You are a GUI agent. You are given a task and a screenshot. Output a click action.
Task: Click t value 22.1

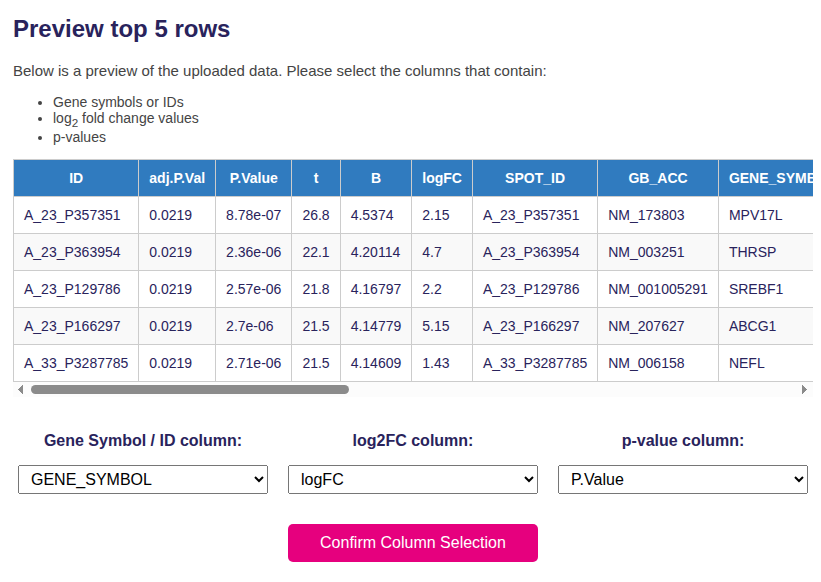(316, 252)
